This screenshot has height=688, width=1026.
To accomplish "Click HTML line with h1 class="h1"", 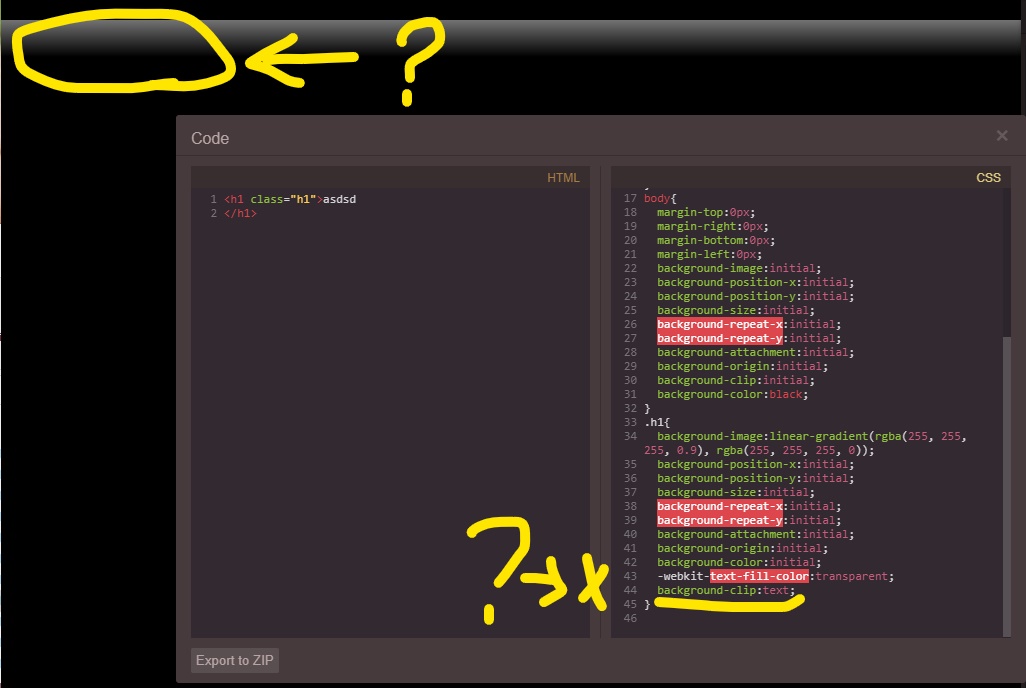I will 290,199.
